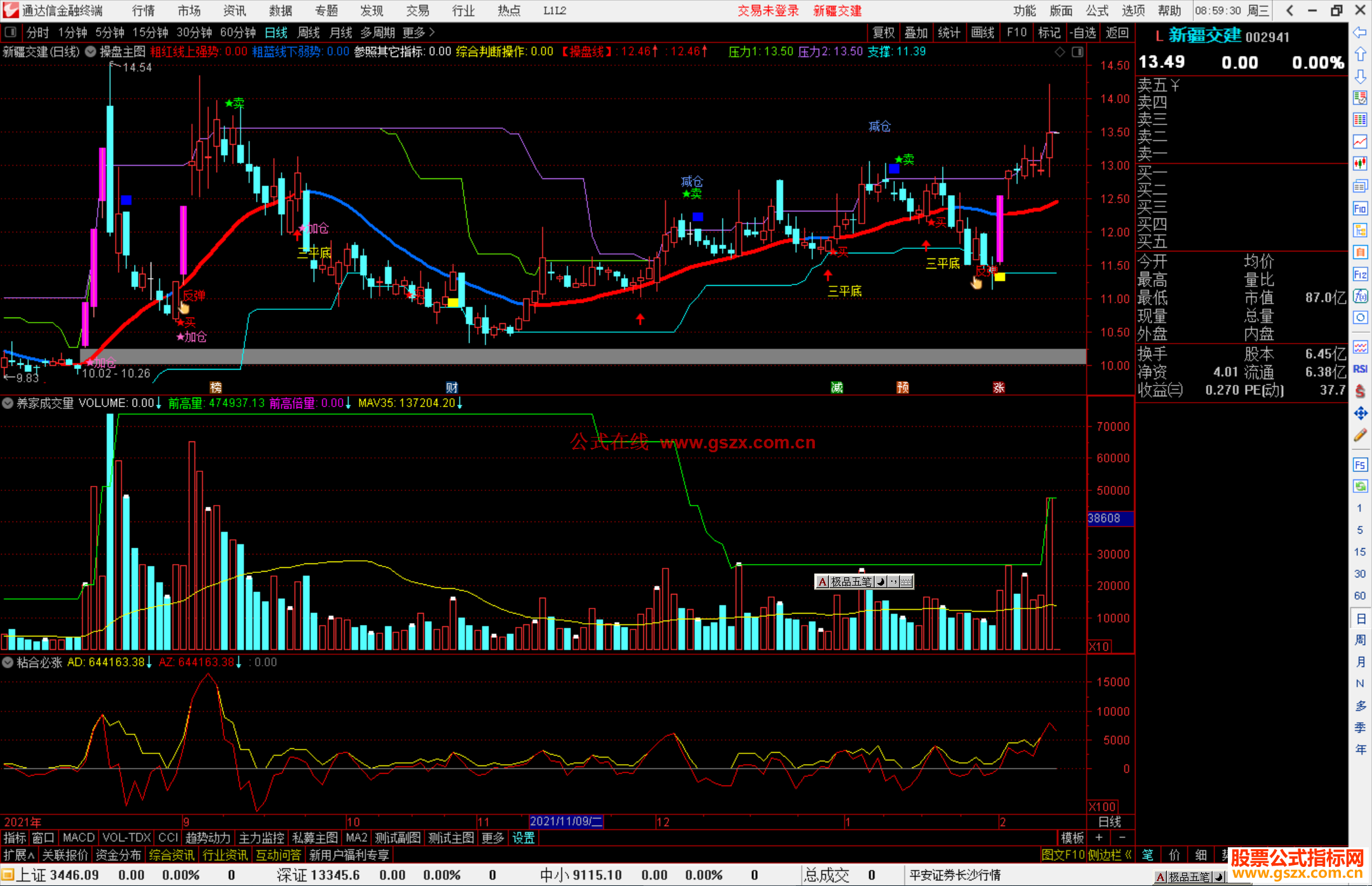Open the watchlist checklist icon in sidebar
Screen dimensions: 1372x886
(x=1360, y=98)
